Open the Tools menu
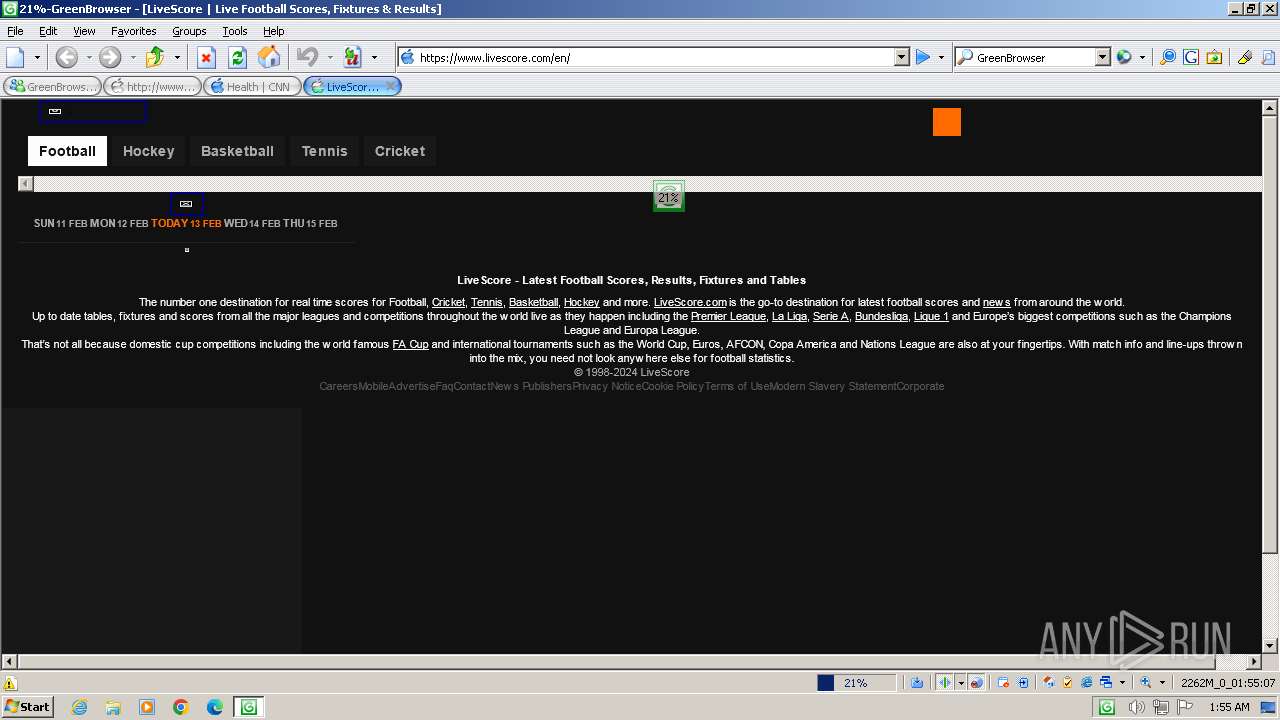Image resolution: width=1280 pixels, height=720 pixels. (x=235, y=31)
